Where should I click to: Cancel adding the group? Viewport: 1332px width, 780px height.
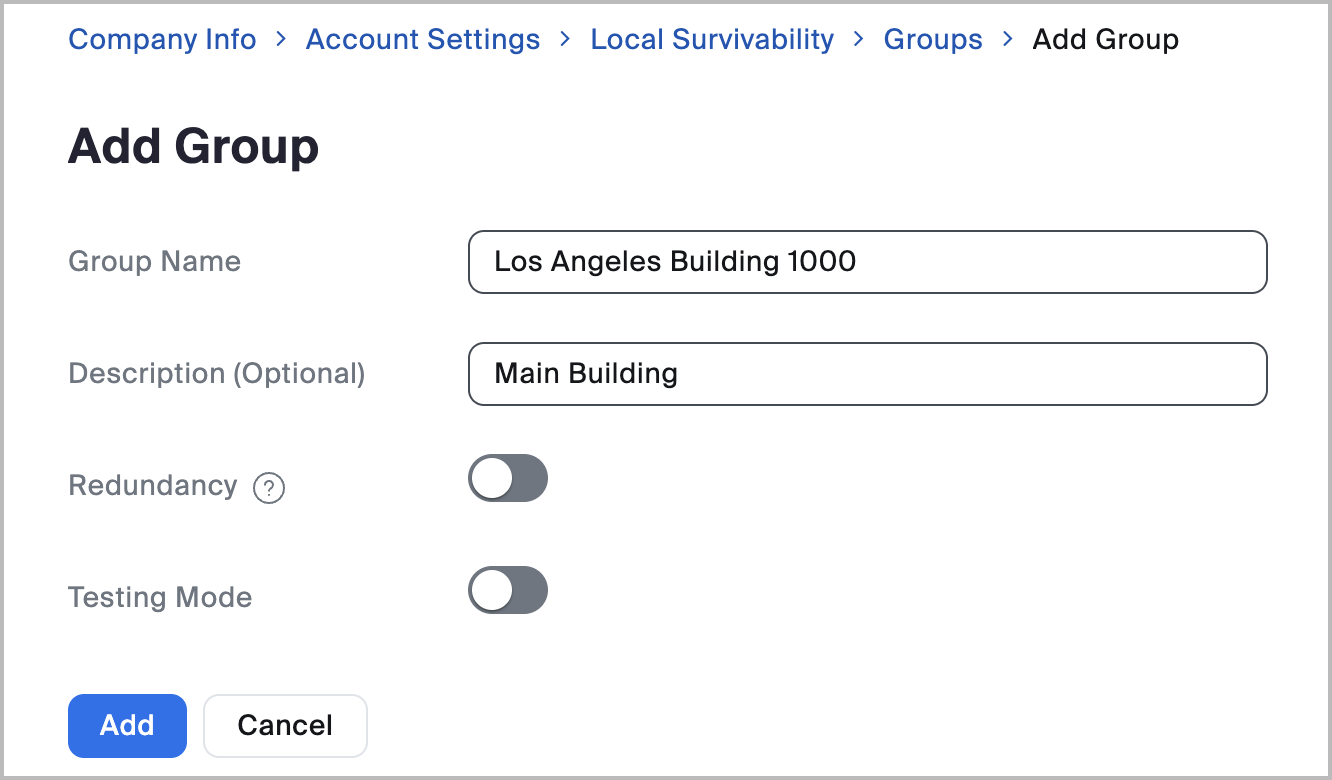click(285, 725)
